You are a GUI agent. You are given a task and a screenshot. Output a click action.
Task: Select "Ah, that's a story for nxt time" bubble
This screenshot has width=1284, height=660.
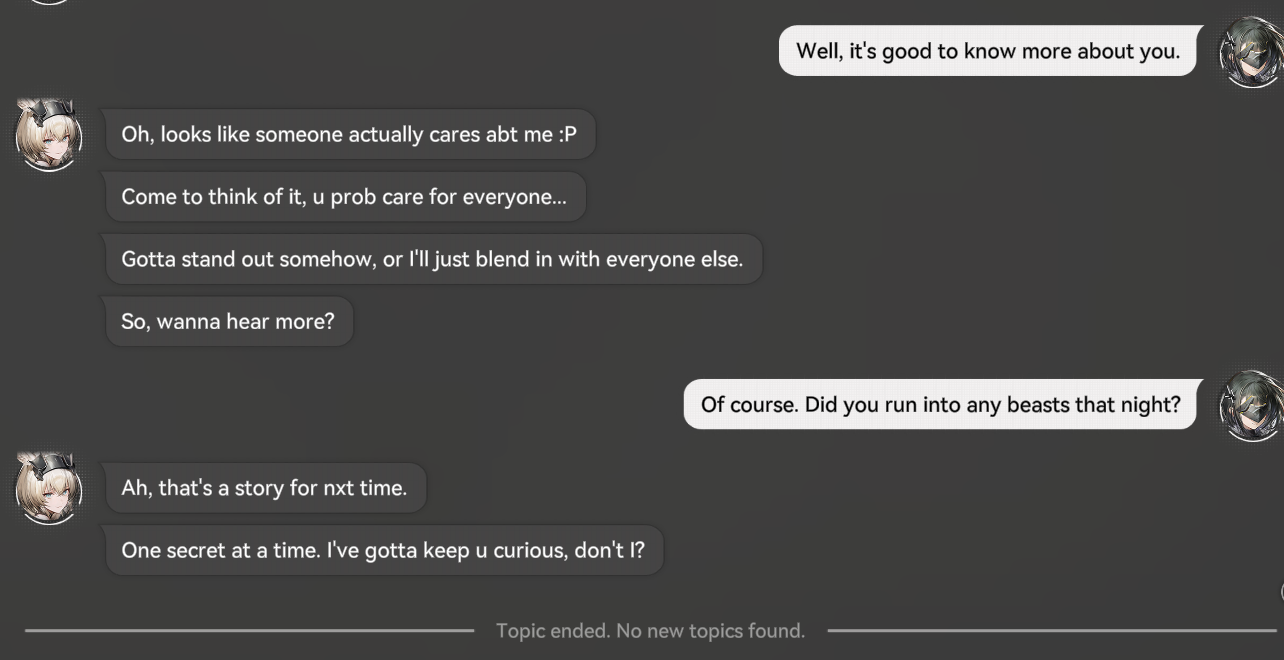coord(265,488)
